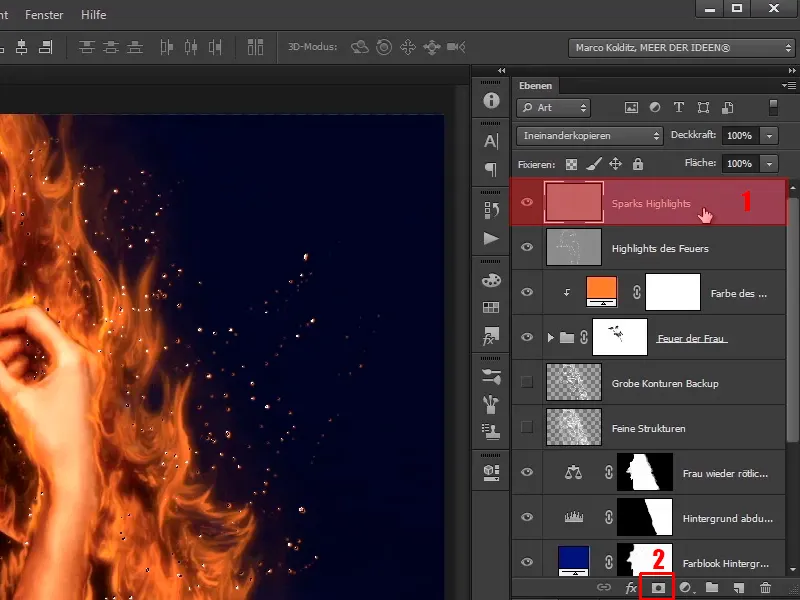The height and width of the screenshot is (600, 800).
Task: Open the Ebenen panel flyout menu
Action: point(788,85)
